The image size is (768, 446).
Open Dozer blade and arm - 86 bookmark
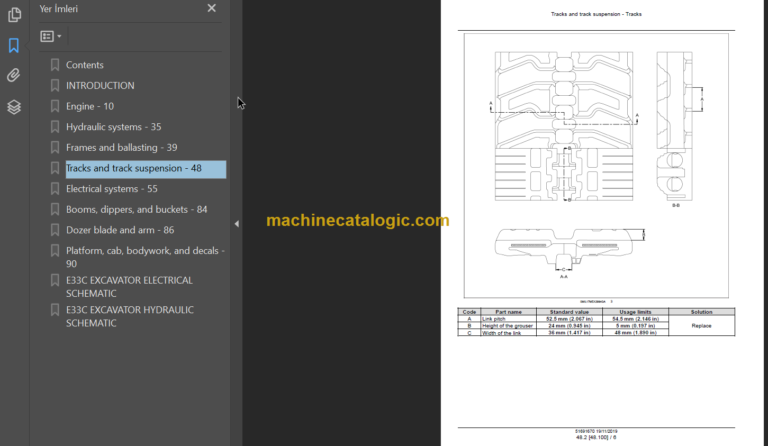120,230
